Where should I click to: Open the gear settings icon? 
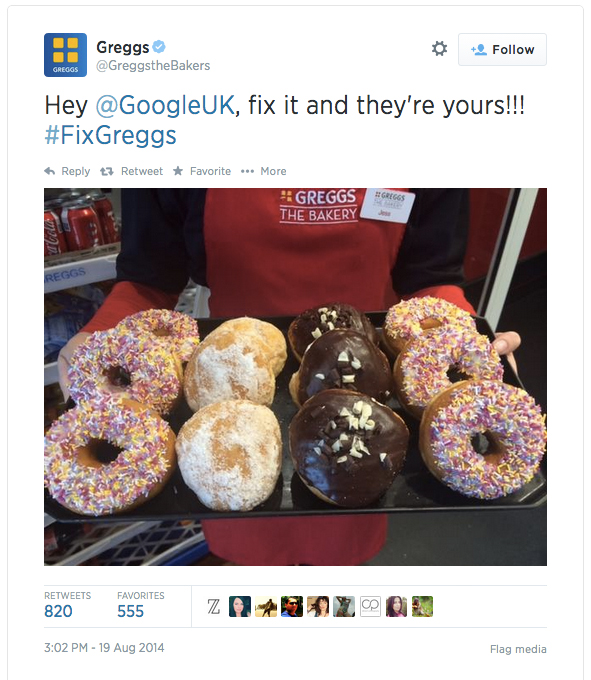[439, 49]
